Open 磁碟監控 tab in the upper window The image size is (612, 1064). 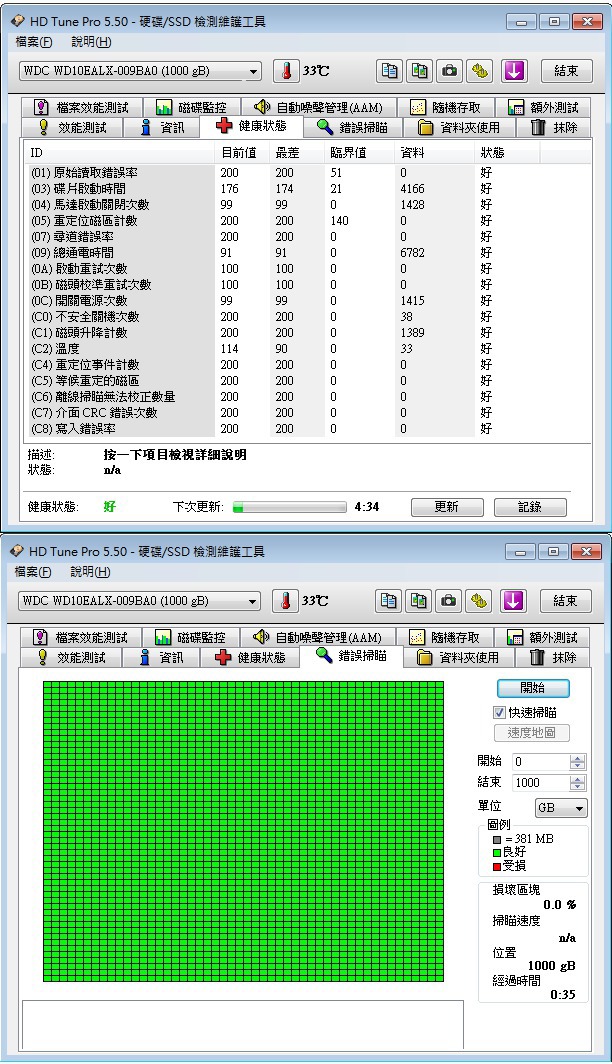click(193, 107)
